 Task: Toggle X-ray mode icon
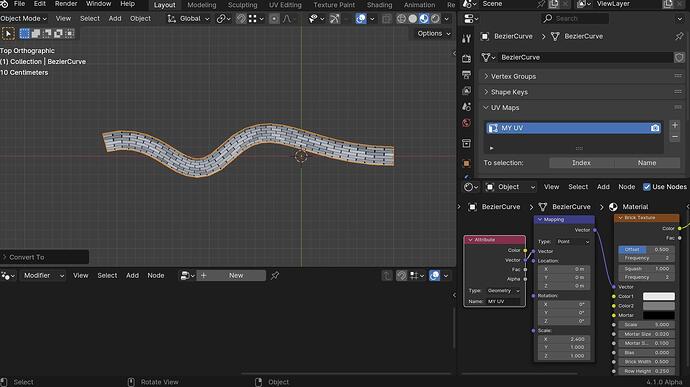[386, 18]
